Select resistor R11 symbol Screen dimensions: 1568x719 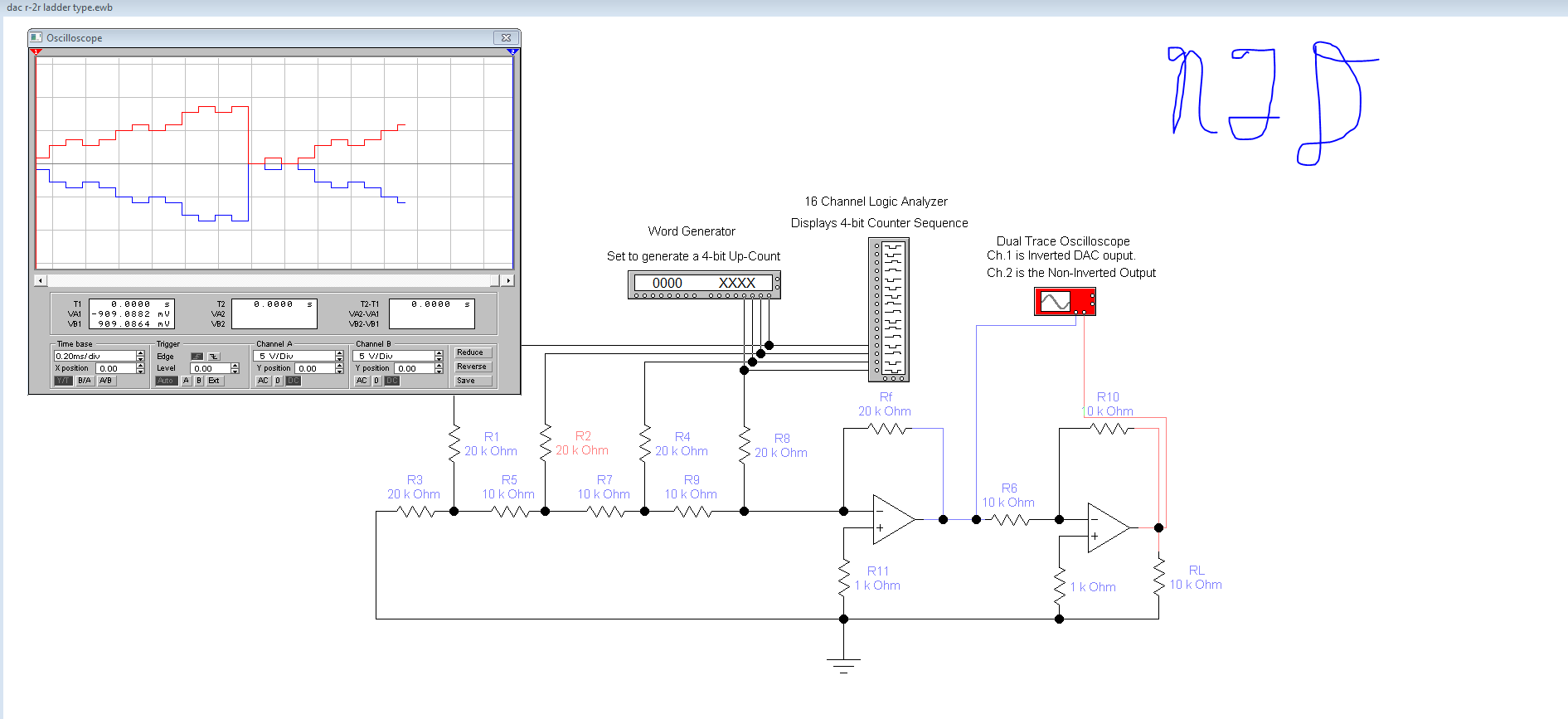point(844,577)
